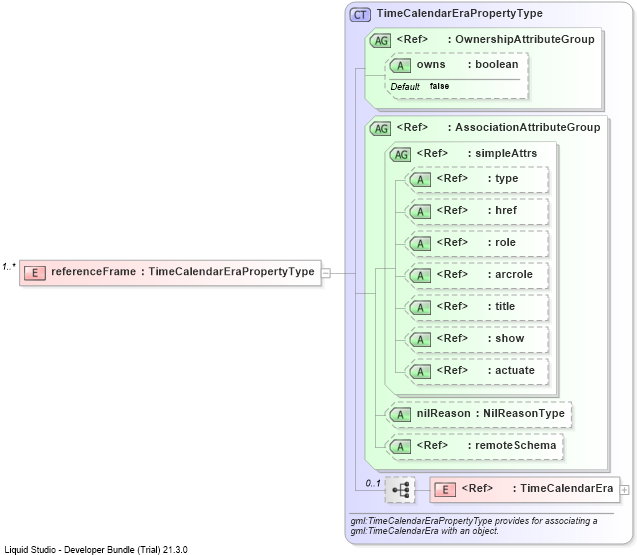
Task: Select the ': type' reference text
Action: point(503,179)
